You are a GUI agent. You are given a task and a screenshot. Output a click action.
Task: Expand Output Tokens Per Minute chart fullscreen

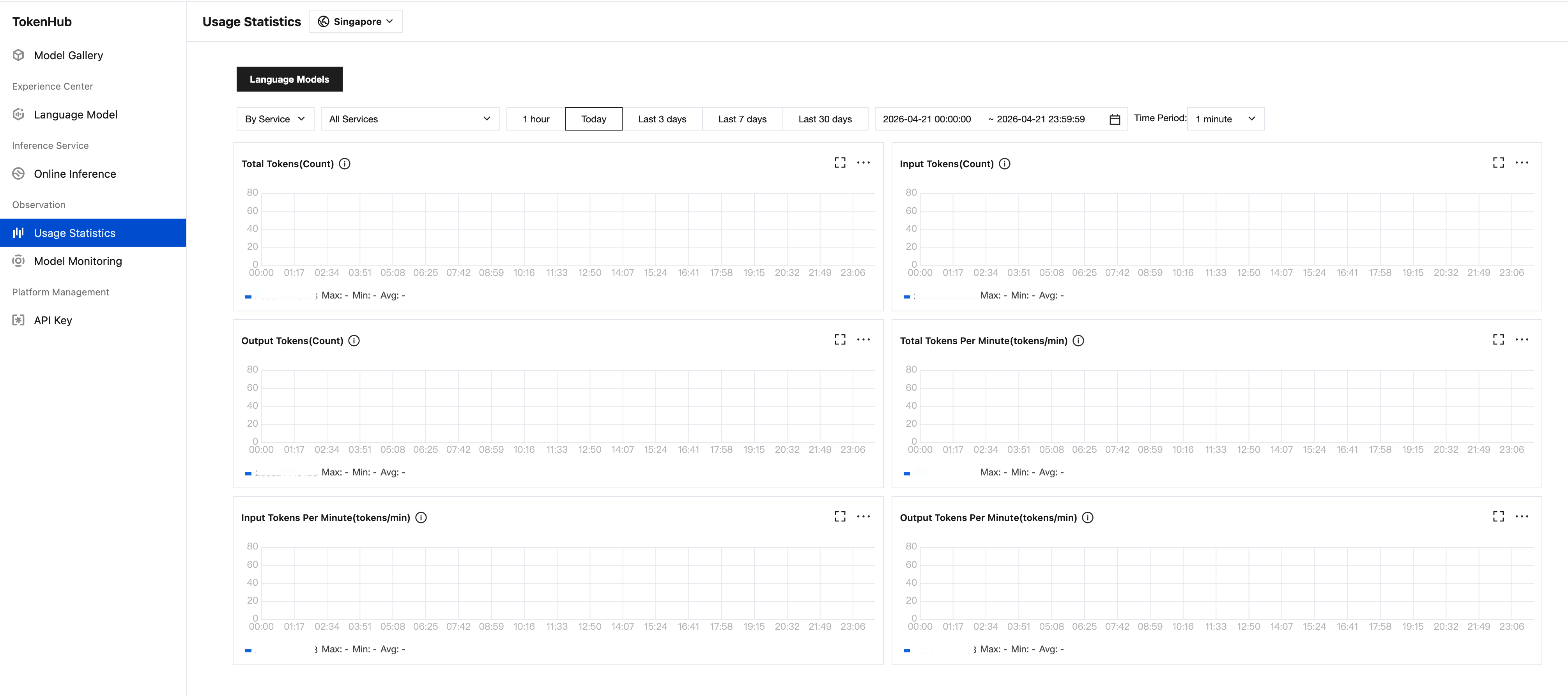coord(1498,516)
